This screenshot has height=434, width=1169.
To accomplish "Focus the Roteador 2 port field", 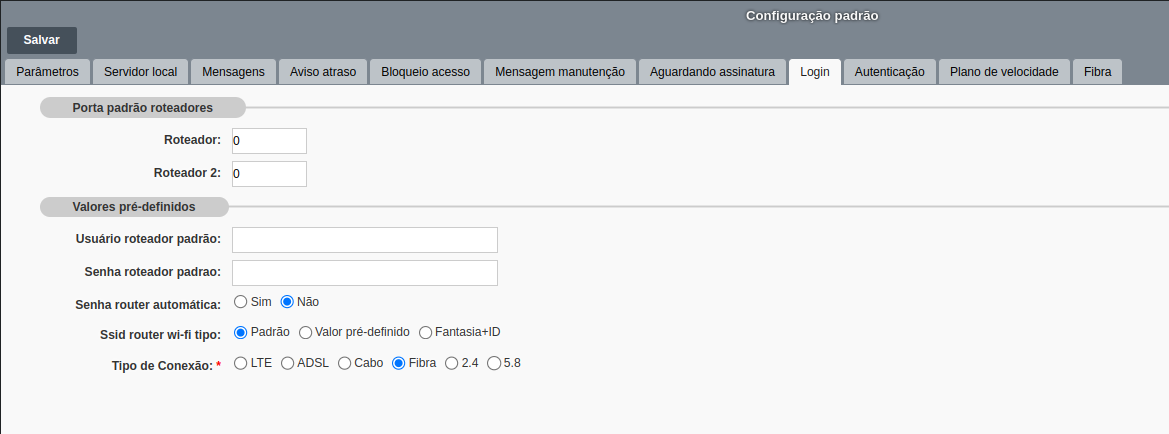I will click(269, 174).
